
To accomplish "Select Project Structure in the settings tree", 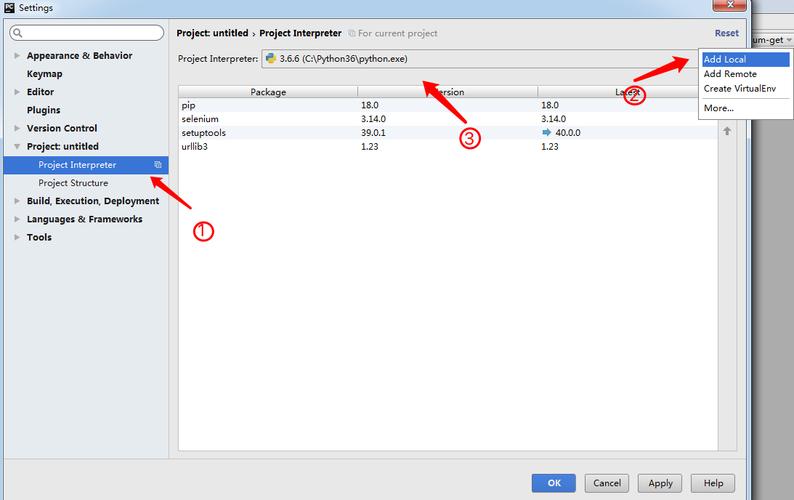I will 73,183.
